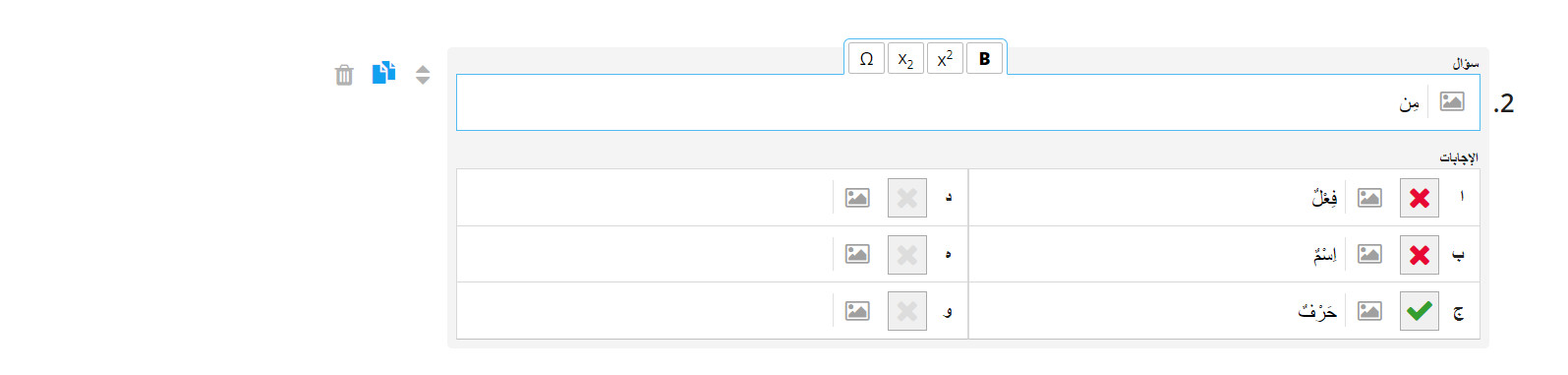Add image to the question field
This screenshot has height=375, width=1568.
tap(1452, 101)
